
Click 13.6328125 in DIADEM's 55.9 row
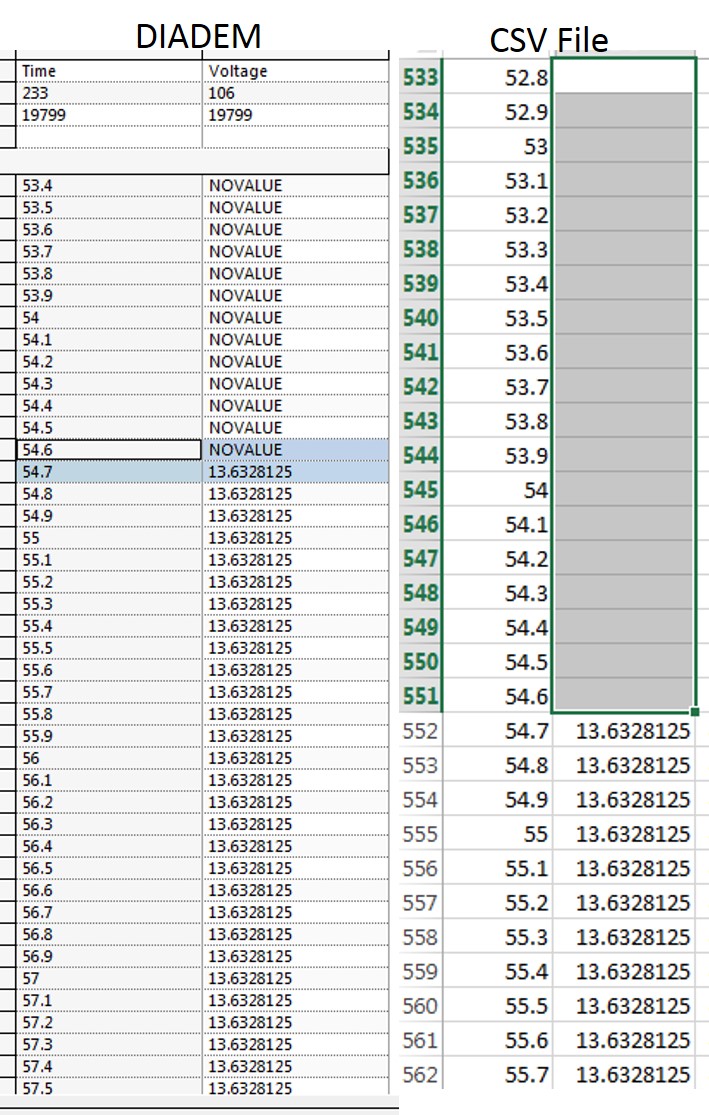(x=296, y=737)
